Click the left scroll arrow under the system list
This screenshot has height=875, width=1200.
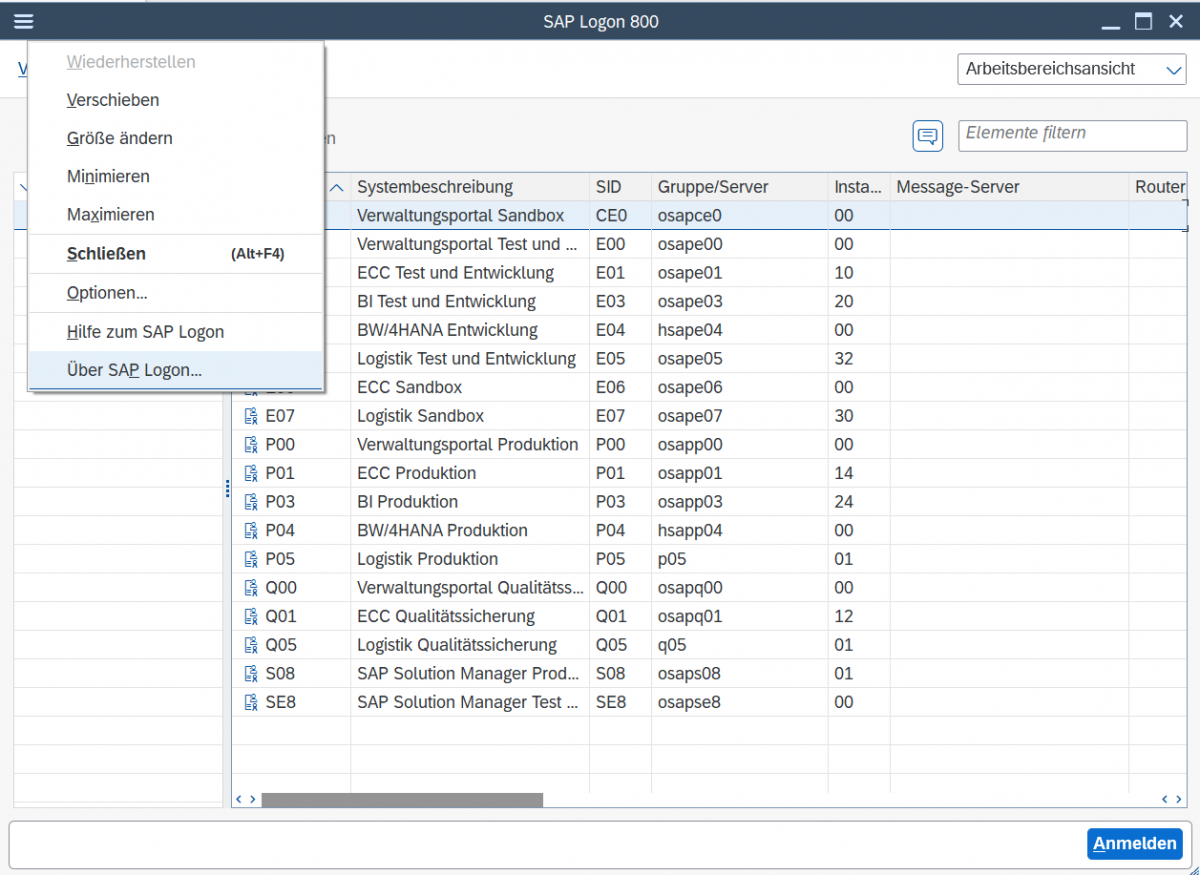(x=238, y=799)
